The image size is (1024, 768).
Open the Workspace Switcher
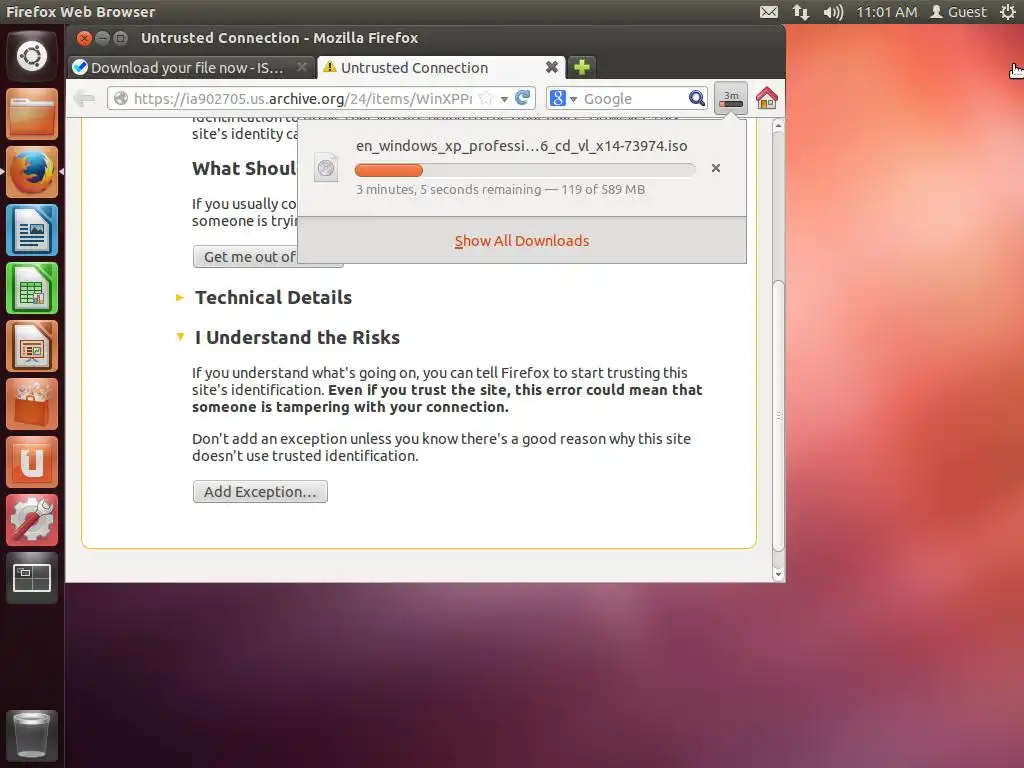coord(31,579)
